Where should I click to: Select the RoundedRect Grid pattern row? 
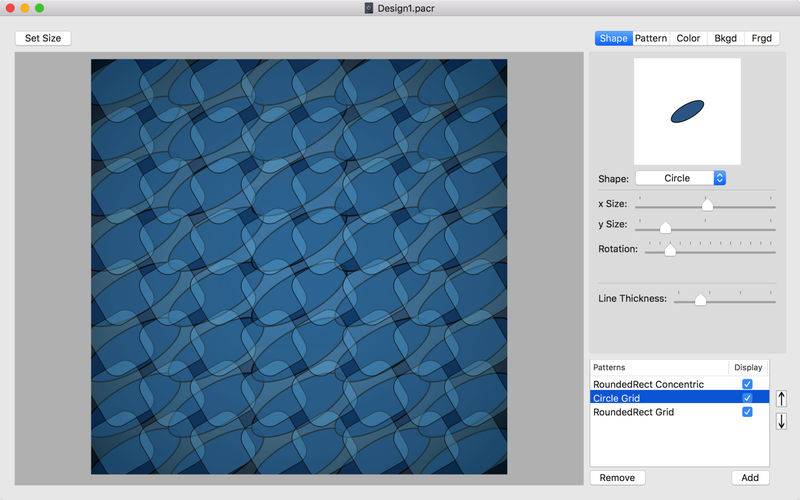coord(679,412)
